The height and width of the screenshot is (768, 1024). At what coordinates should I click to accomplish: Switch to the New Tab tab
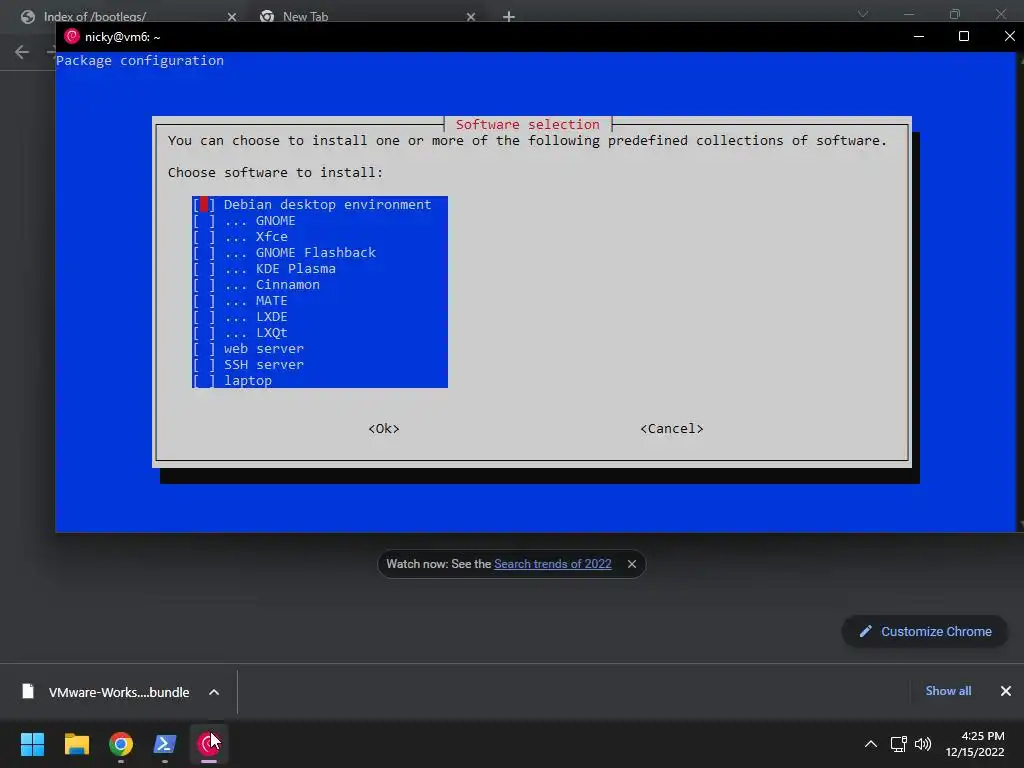306,16
